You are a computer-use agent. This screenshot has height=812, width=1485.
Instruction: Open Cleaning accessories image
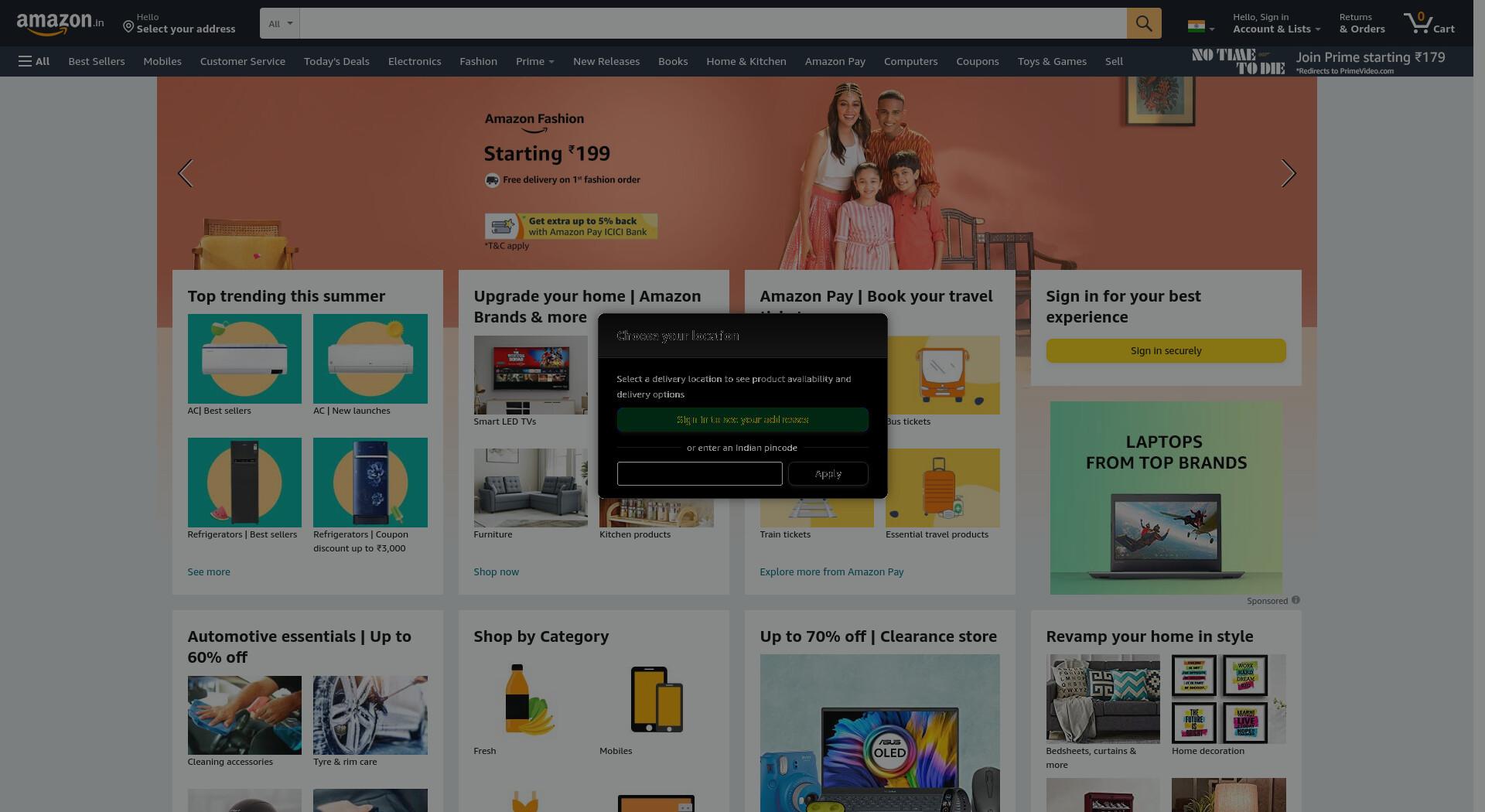pos(244,715)
